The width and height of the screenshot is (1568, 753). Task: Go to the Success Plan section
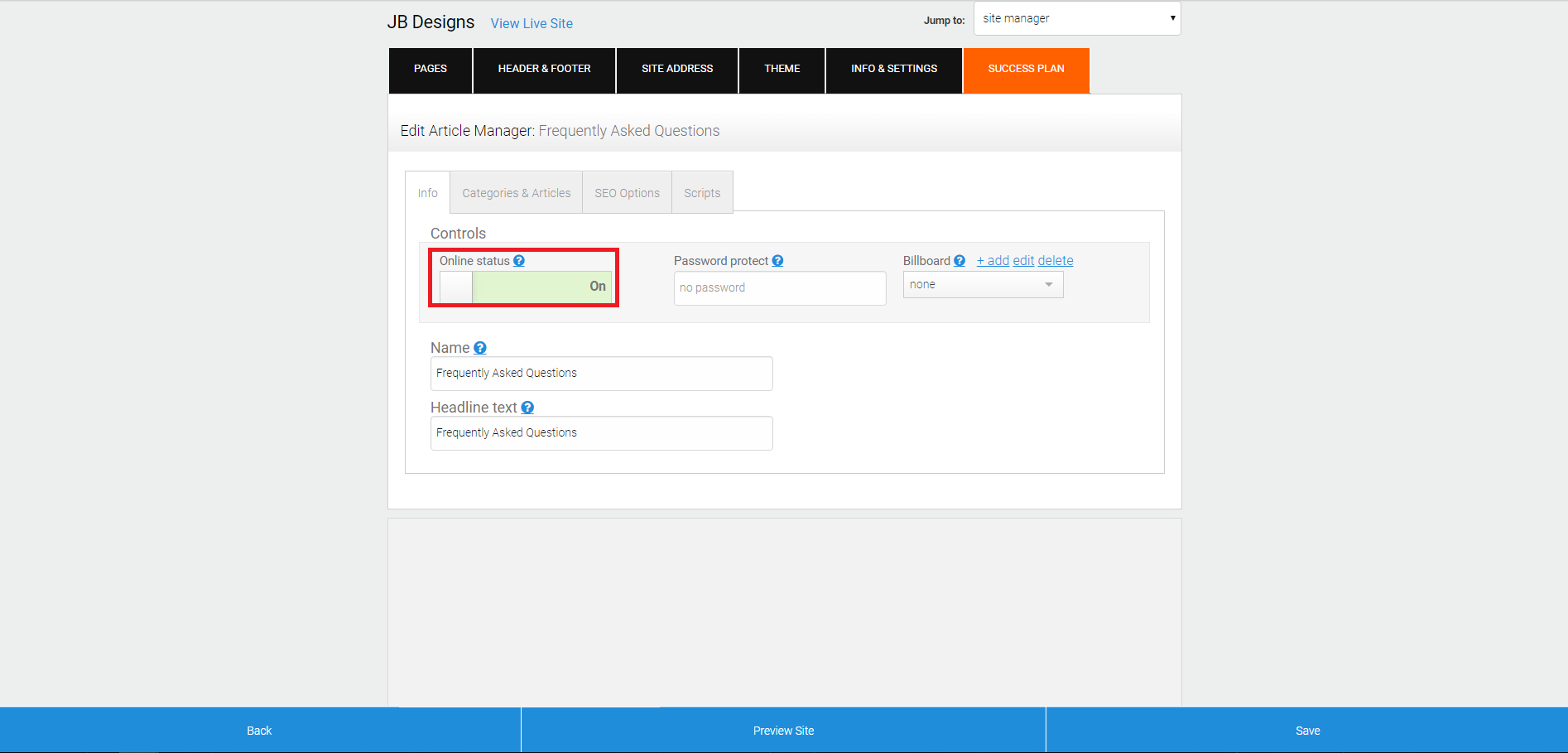(1027, 69)
